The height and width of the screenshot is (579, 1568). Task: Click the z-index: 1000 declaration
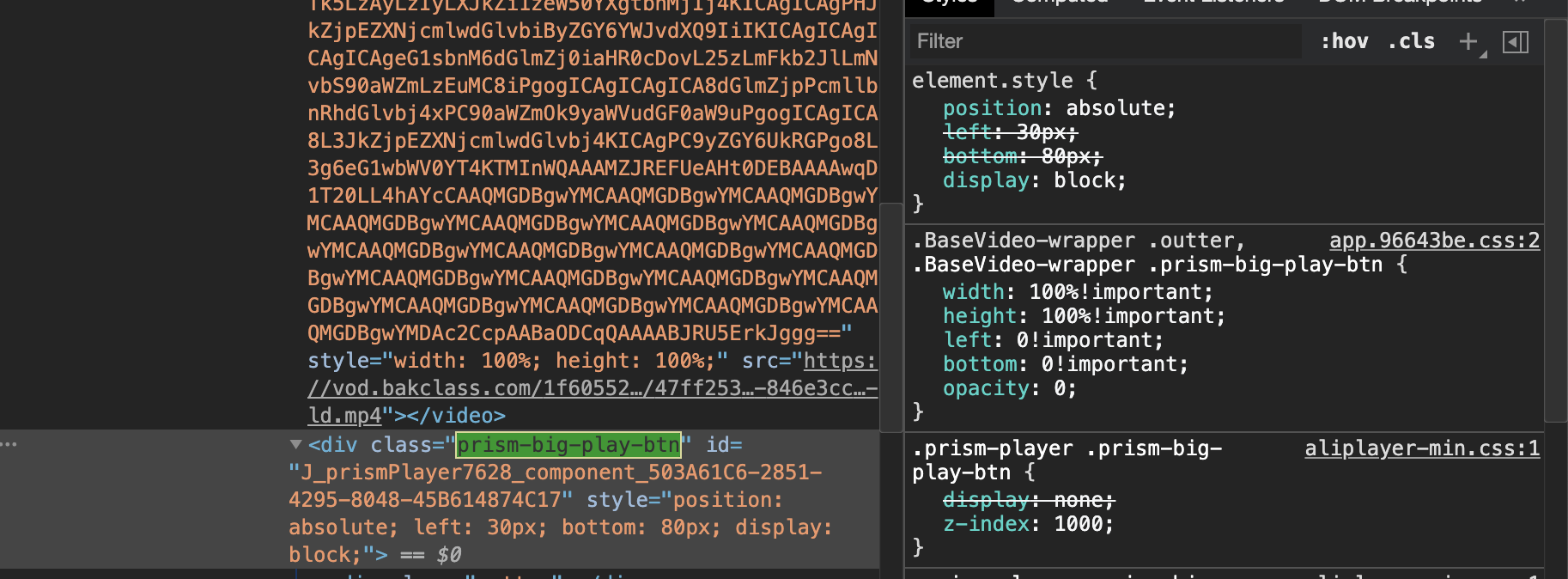click(x=1028, y=524)
